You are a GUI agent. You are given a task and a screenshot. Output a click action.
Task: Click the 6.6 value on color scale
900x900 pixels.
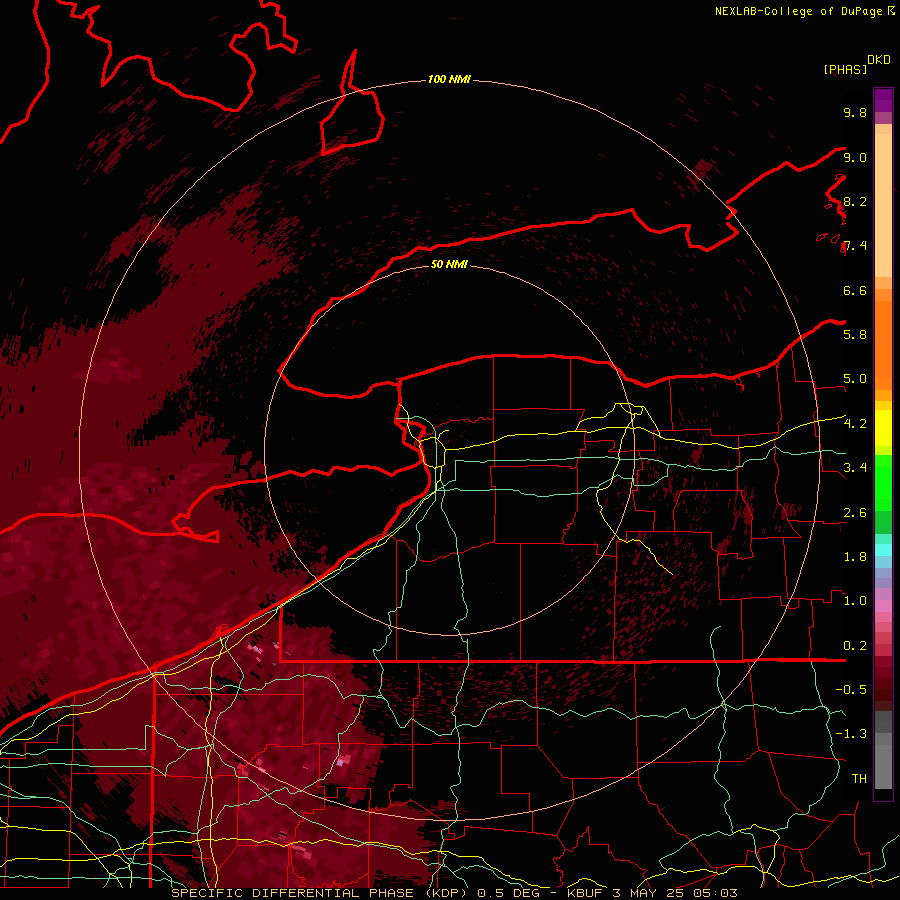[855, 290]
